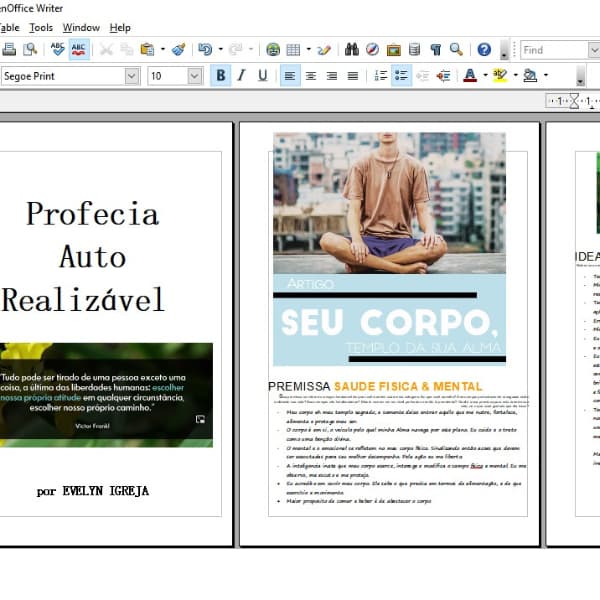Click the Paste clipboard icon
Image resolution: width=600 pixels, height=600 pixels.
[147, 49]
